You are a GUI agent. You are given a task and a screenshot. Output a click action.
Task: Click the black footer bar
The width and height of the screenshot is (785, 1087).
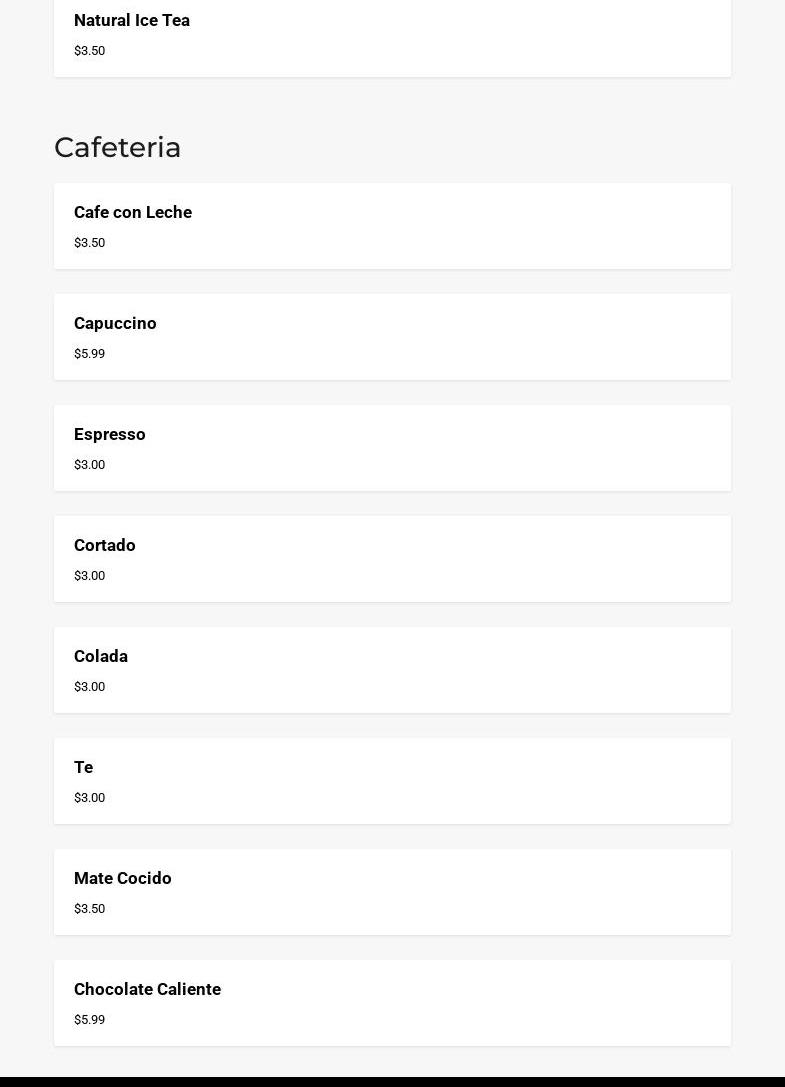pyautogui.click(x=392, y=1081)
